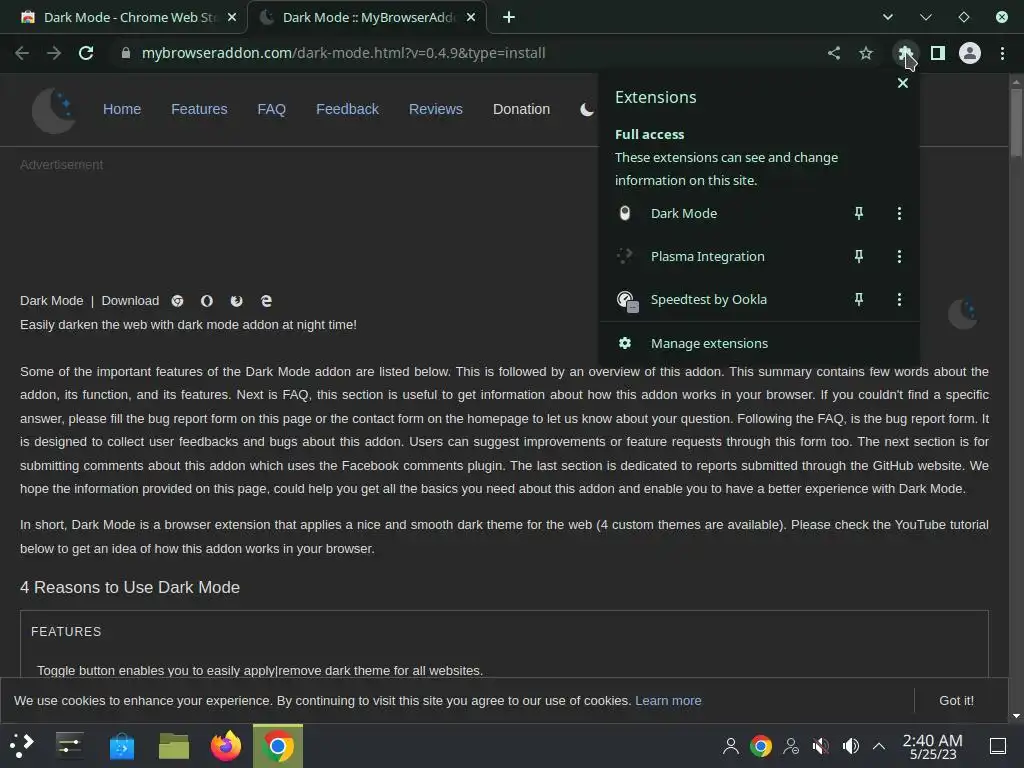Click Speedtest by Ookla extension entry
The width and height of the screenshot is (1024, 768).
point(725,300)
